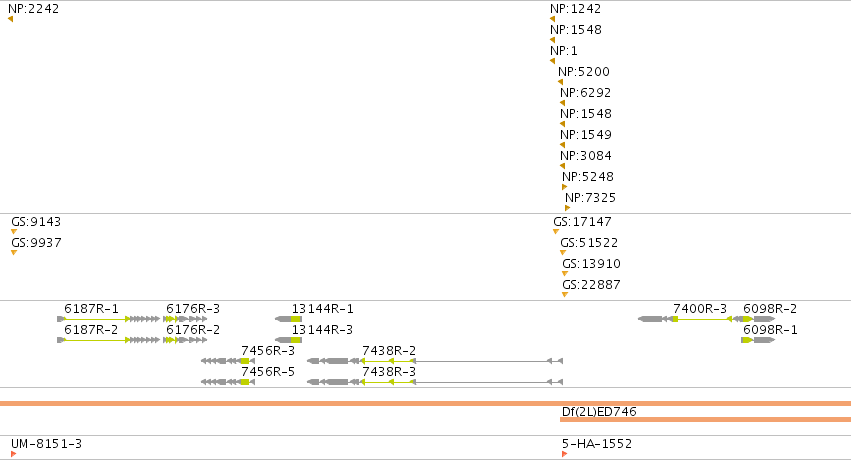Click the down-arrow marker under GS:51522

(563, 253)
